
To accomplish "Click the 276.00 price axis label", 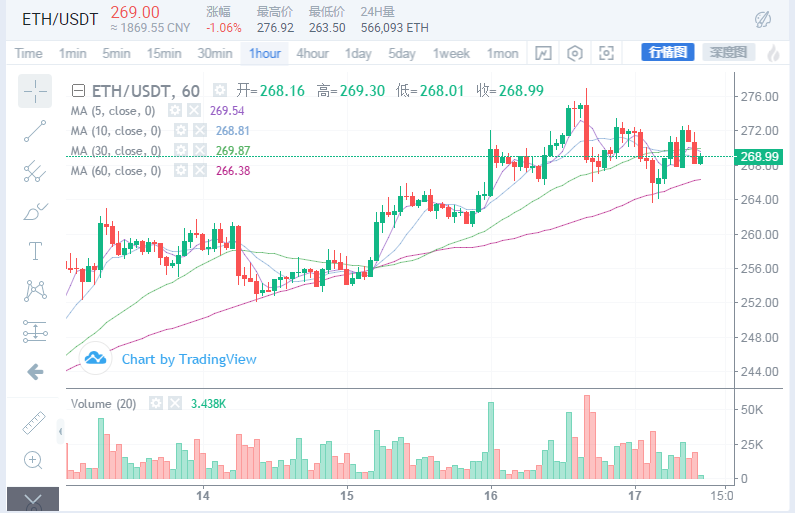I will pyautogui.click(x=759, y=96).
